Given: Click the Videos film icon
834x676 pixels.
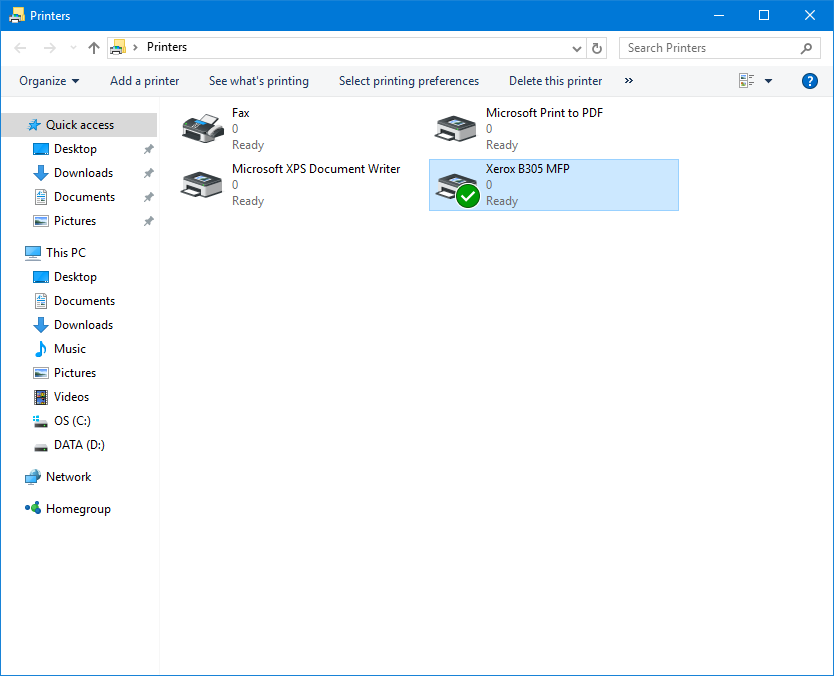Looking at the screenshot, I should point(40,397).
